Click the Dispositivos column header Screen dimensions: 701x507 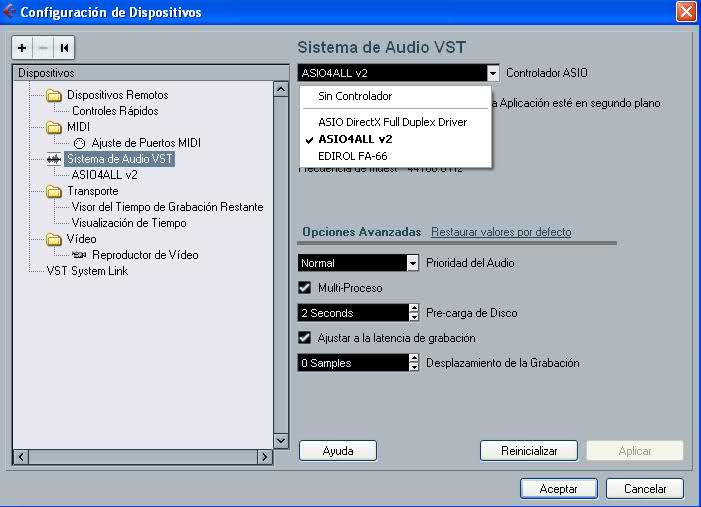pyautogui.click(x=151, y=73)
